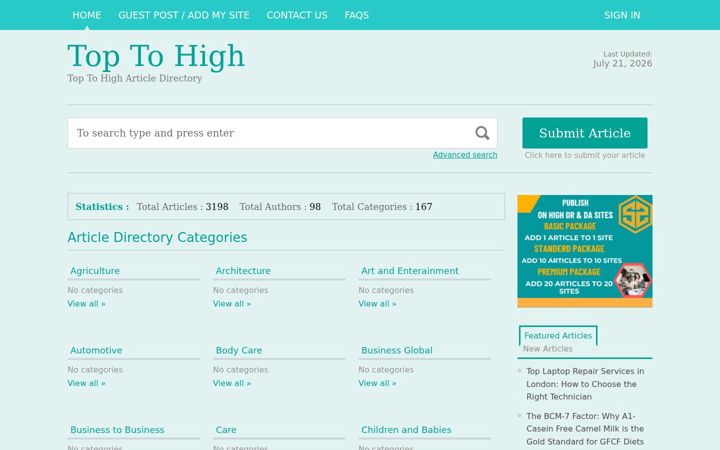
Task: Click the Last Updated date July 21, 2026
Action: (x=622, y=63)
